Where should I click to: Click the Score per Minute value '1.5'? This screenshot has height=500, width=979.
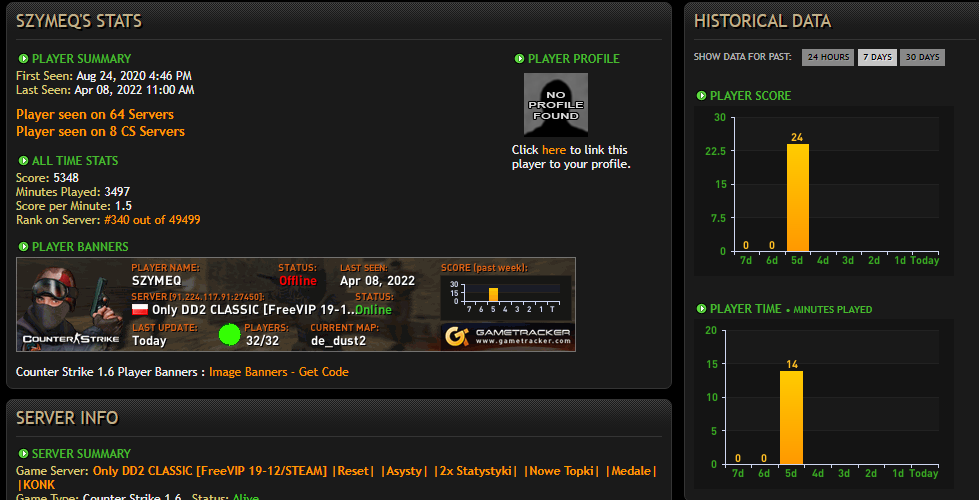click(123, 206)
